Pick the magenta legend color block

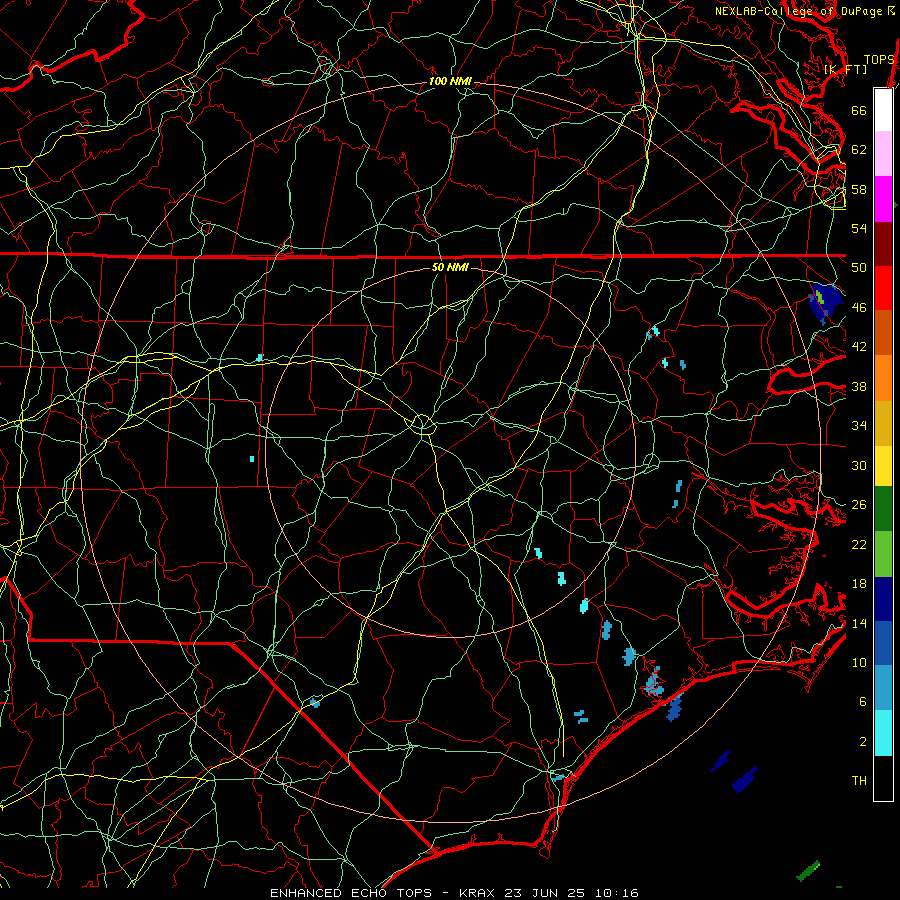pos(883,199)
